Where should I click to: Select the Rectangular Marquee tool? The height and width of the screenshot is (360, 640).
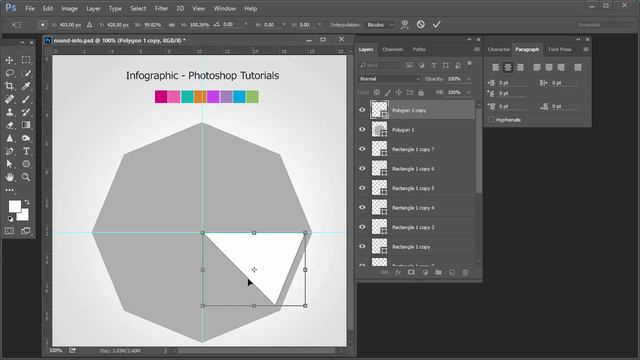click(26, 60)
